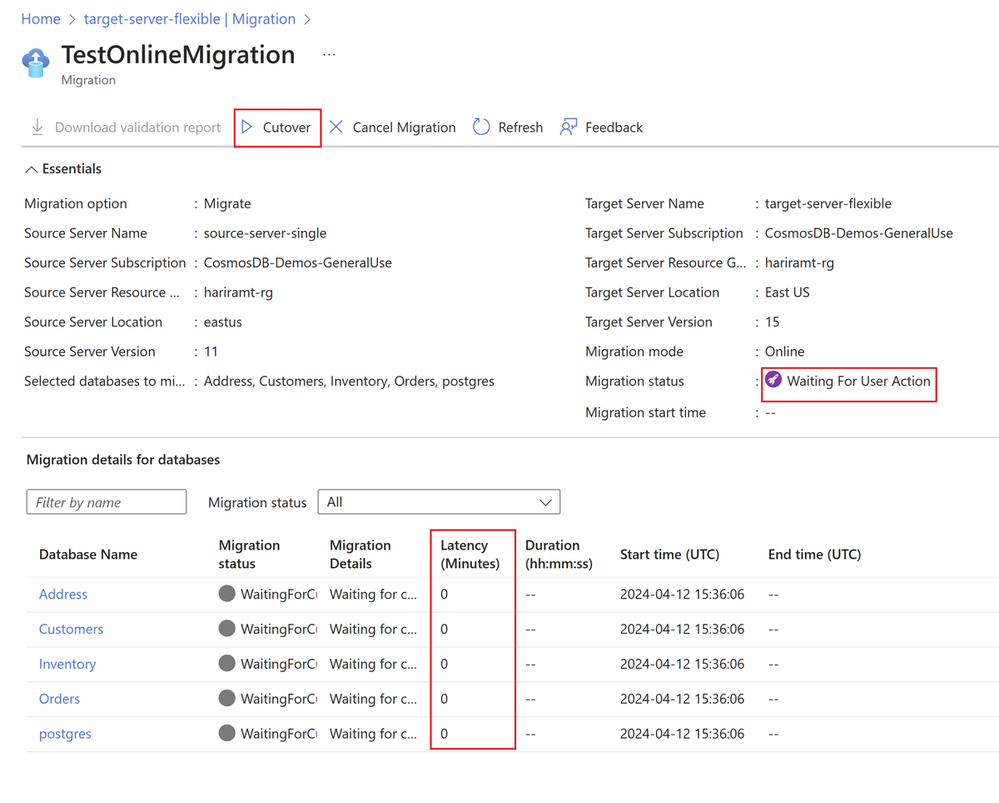Click the Online migration mode value

pos(784,352)
